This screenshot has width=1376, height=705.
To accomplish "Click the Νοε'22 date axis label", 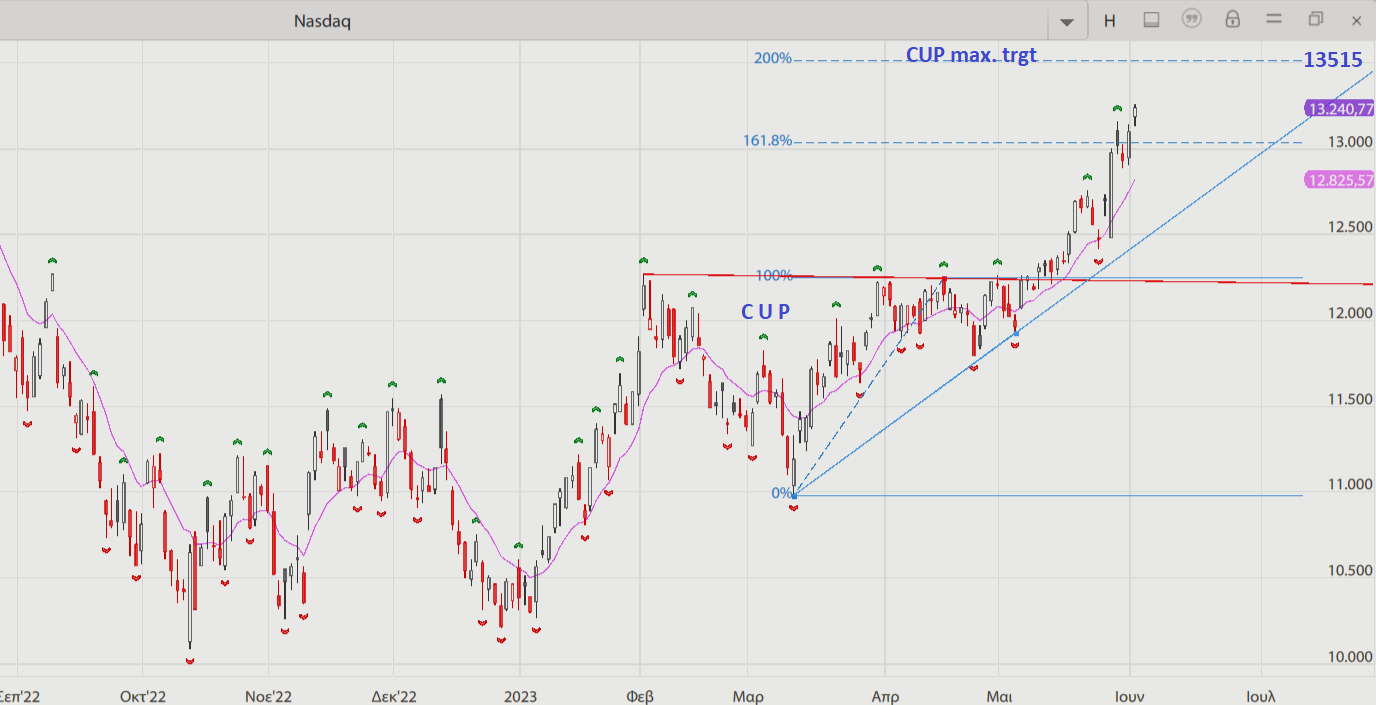I will pos(268,696).
